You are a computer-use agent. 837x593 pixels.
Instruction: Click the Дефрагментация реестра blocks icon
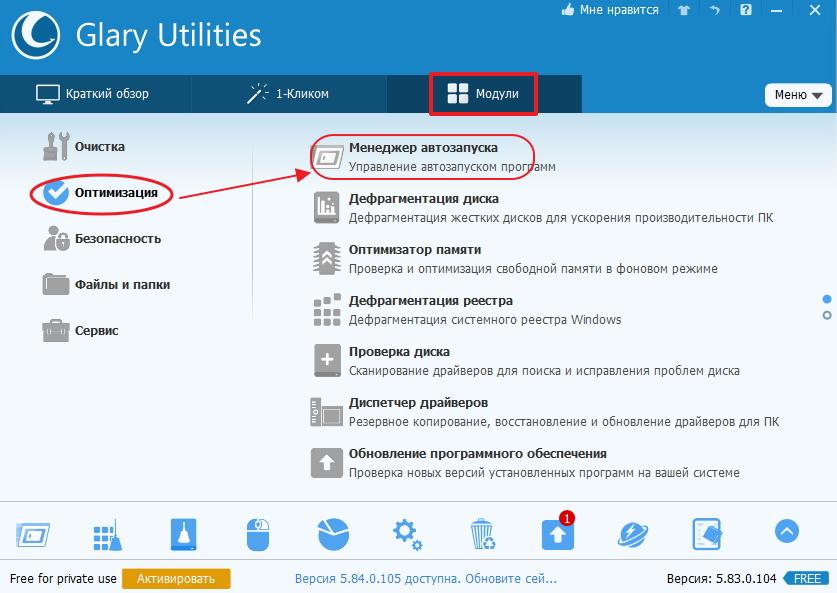[327, 310]
